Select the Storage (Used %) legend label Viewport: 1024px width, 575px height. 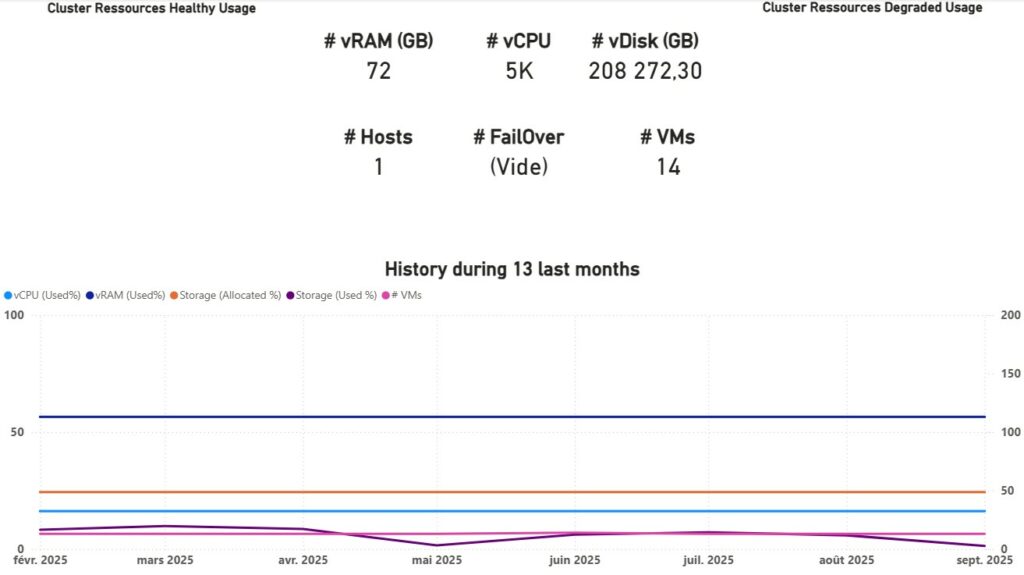point(336,296)
